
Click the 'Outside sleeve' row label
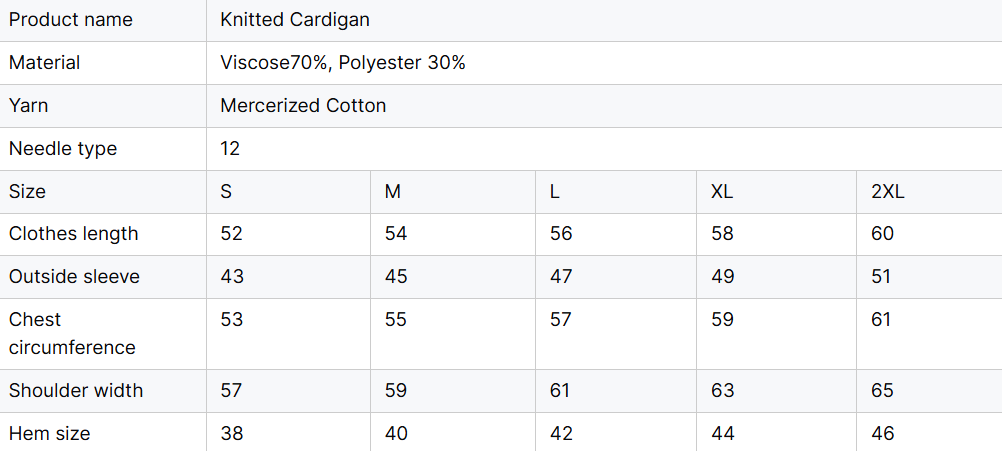(74, 277)
